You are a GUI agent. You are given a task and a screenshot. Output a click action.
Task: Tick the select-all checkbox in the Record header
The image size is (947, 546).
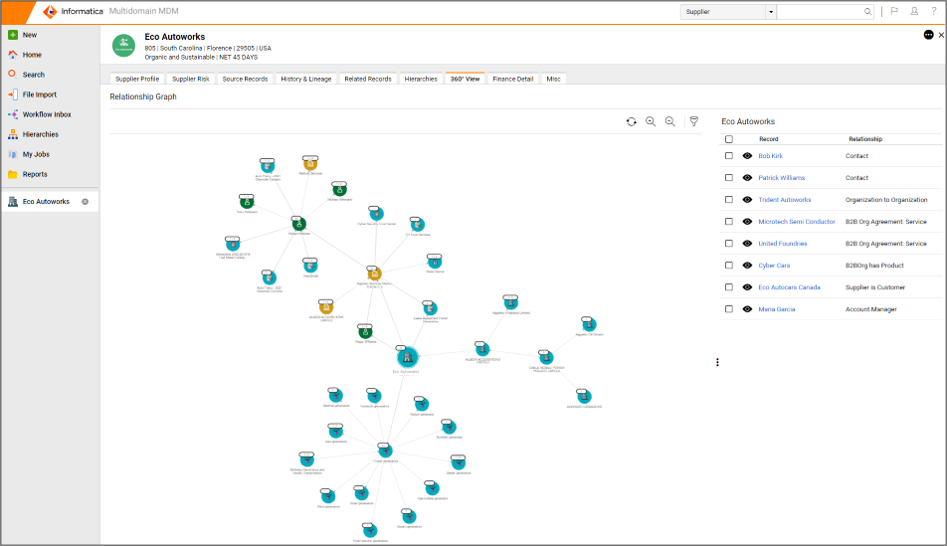pos(729,139)
